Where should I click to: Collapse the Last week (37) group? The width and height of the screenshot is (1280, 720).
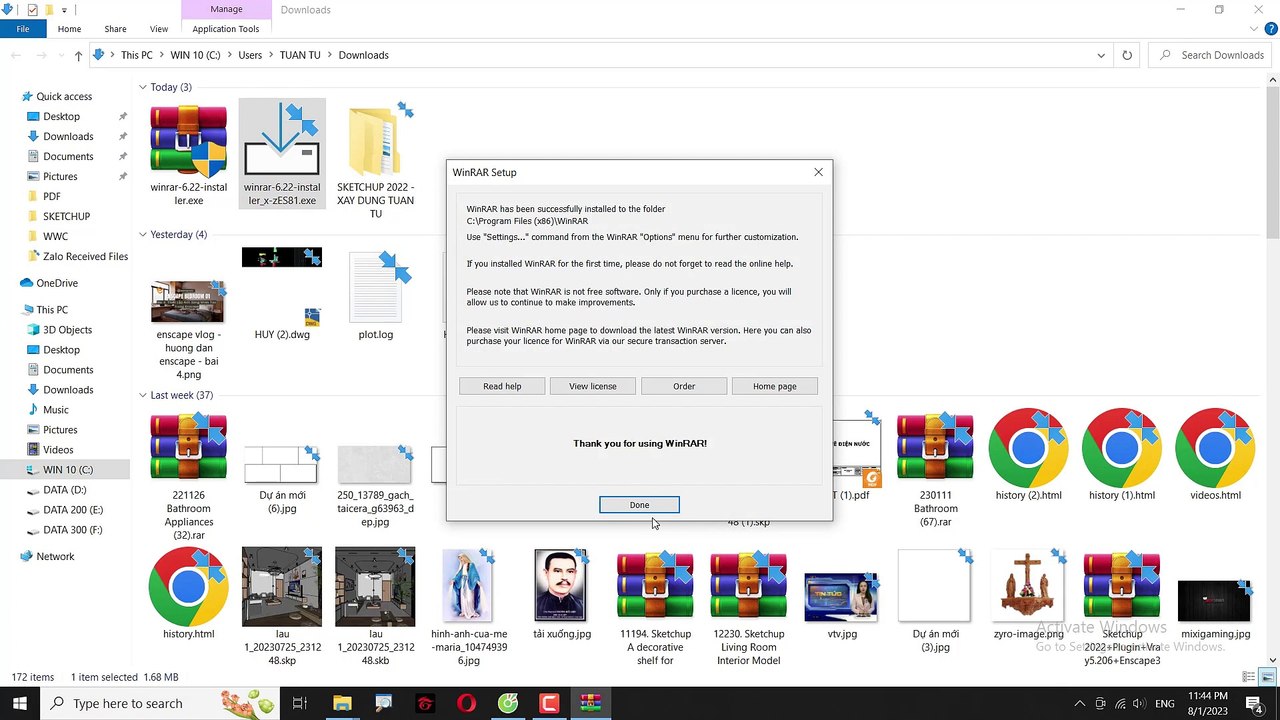143,395
